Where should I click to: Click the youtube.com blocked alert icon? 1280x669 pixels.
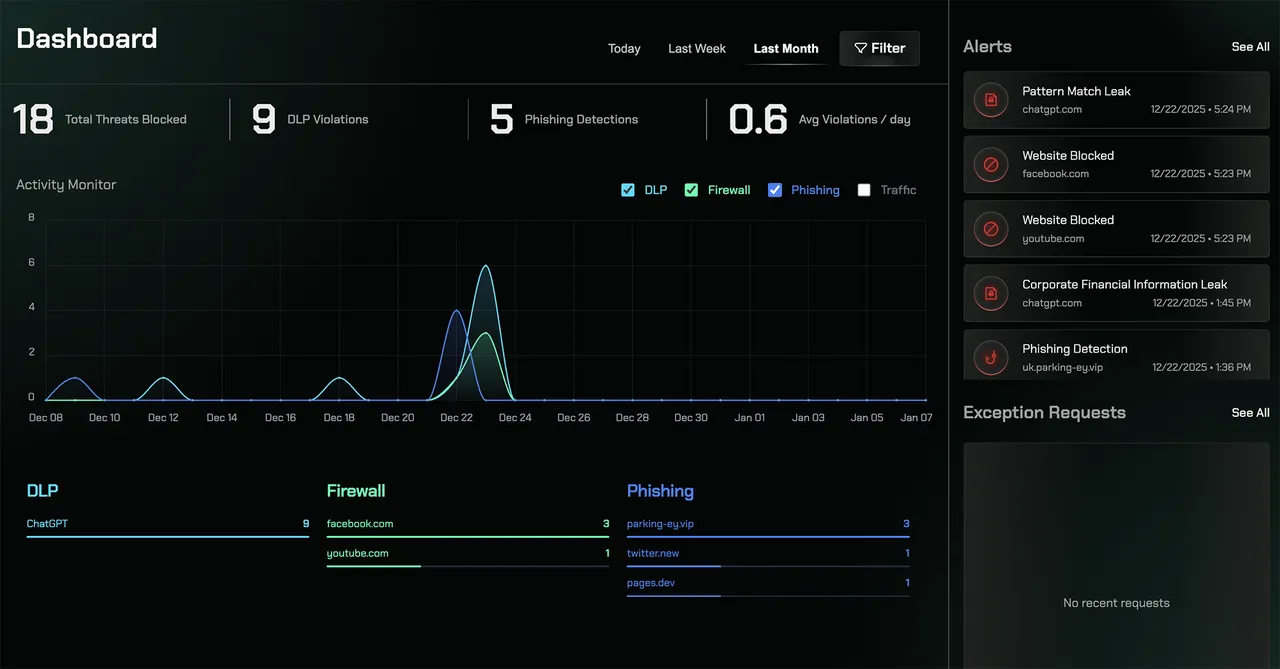point(991,229)
